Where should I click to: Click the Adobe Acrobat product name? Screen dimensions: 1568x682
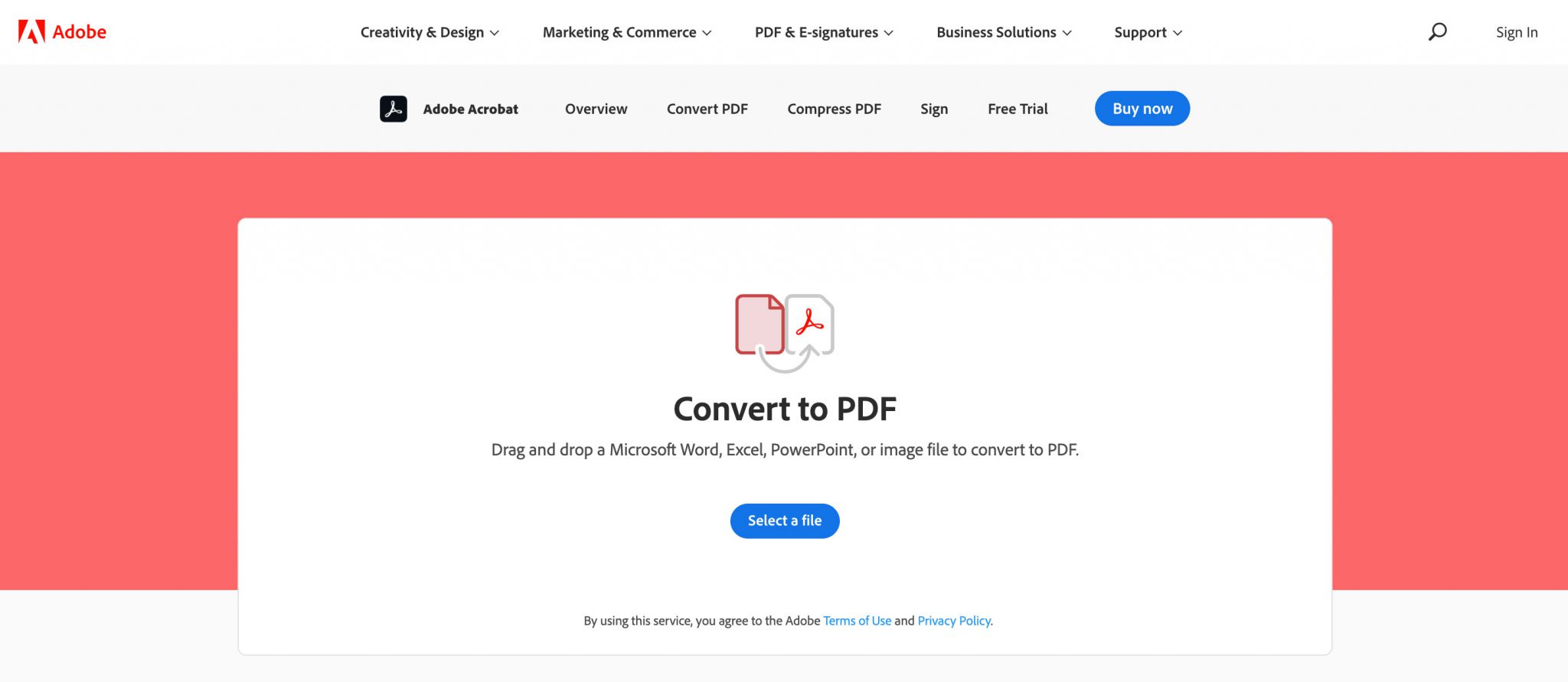coord(470,109)
